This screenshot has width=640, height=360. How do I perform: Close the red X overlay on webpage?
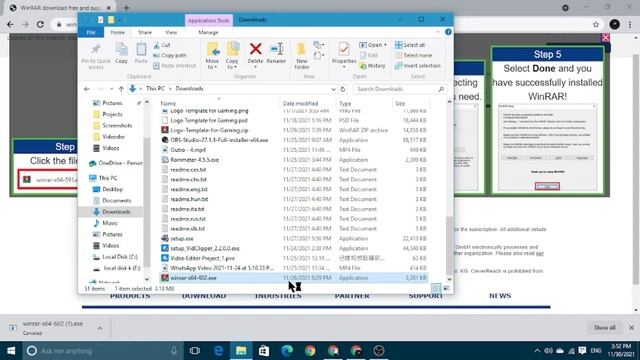[x=606, y=38]
